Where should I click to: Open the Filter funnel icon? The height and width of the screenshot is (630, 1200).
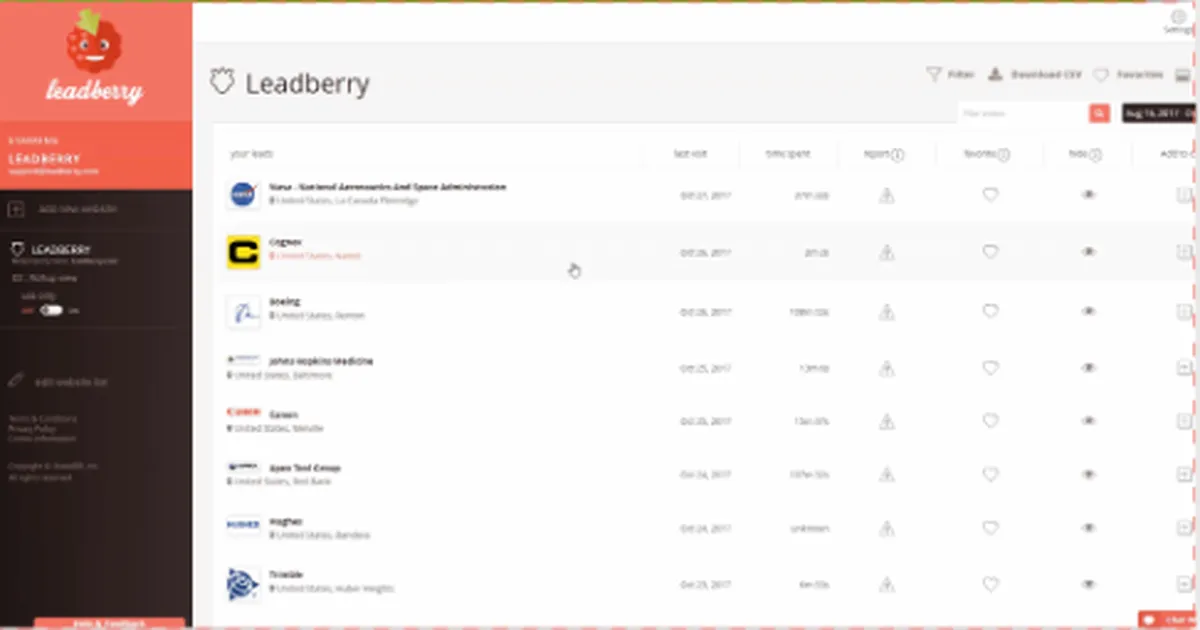click(933, 75)
